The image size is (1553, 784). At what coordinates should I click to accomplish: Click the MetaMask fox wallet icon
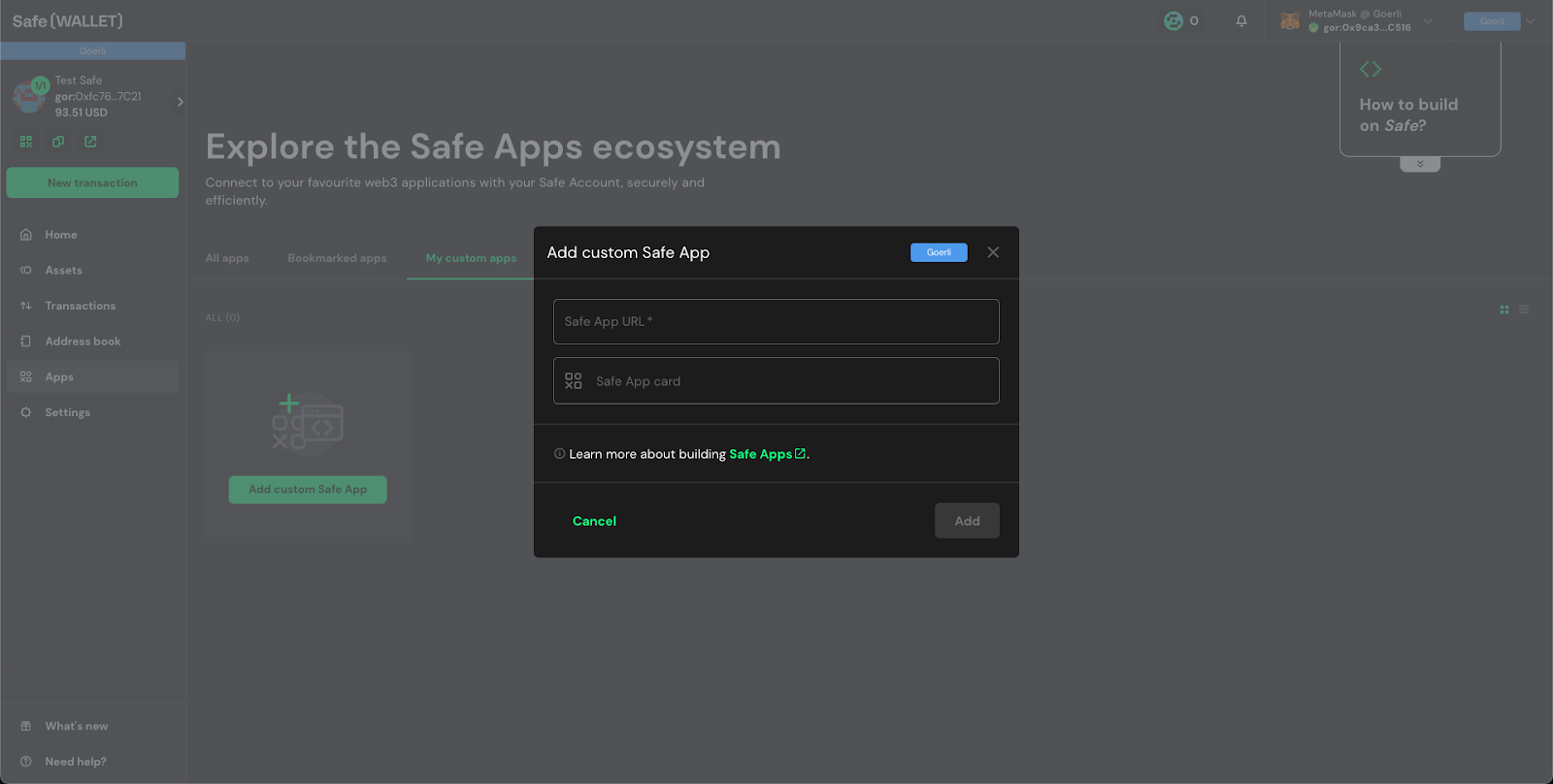pyautogui.click(x=1290, y=20)
